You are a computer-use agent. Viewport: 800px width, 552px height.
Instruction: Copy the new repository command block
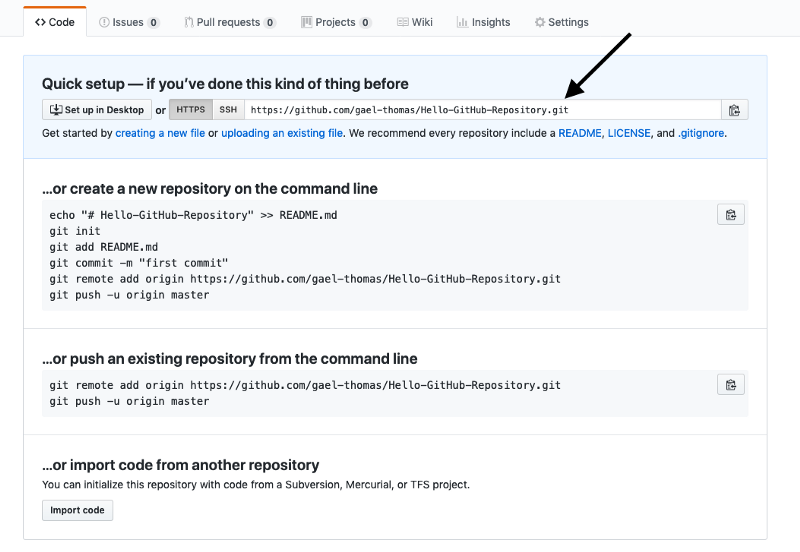(731, 214)
